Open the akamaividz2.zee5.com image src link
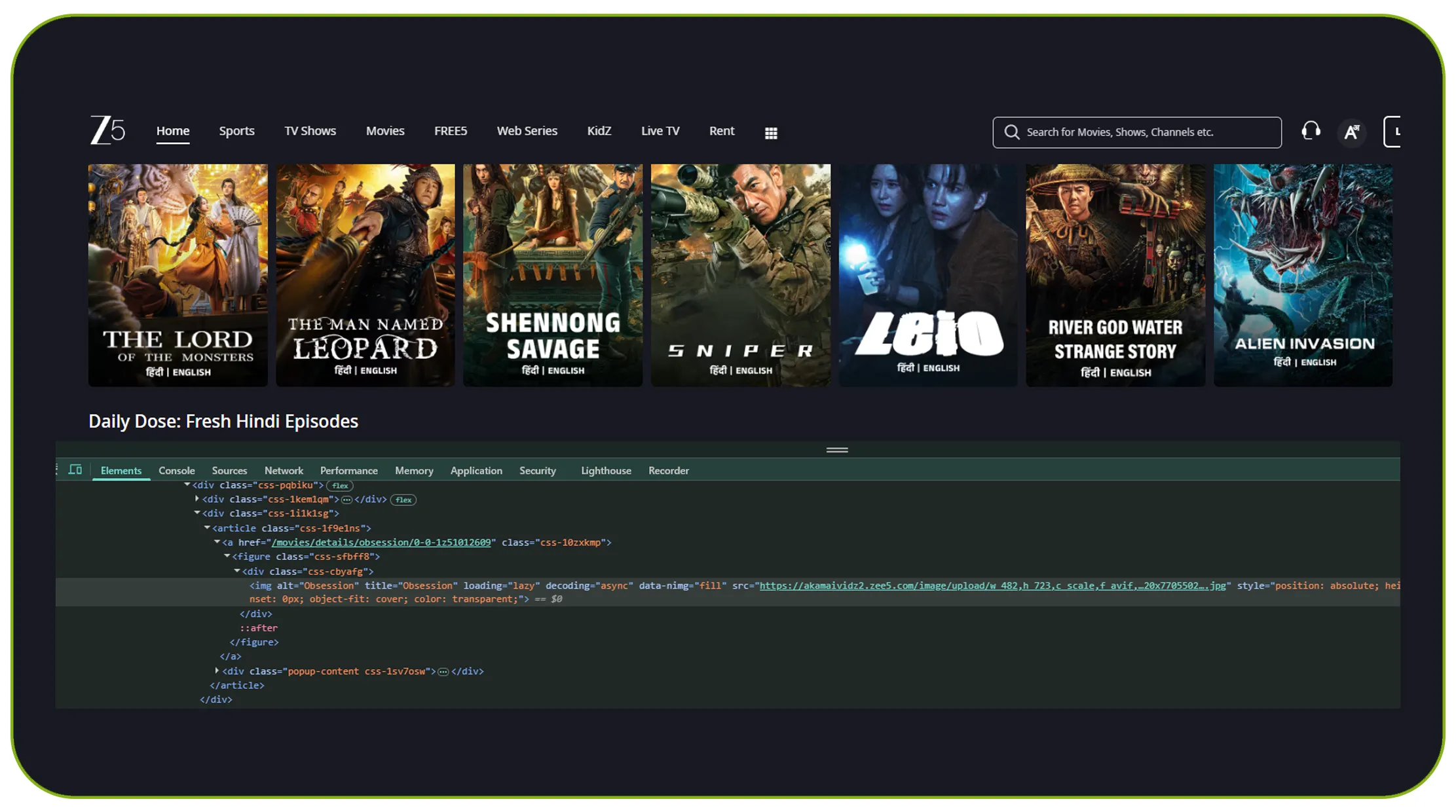Viewport: 1456px width, 812px height. (x=992, y=585)
